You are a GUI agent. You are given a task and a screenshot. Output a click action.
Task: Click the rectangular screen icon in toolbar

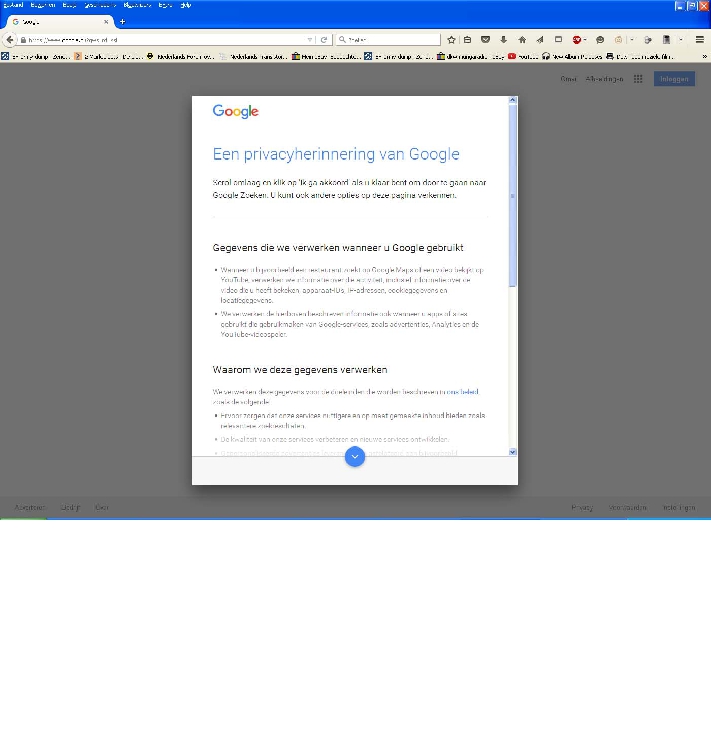pos(558,40)
